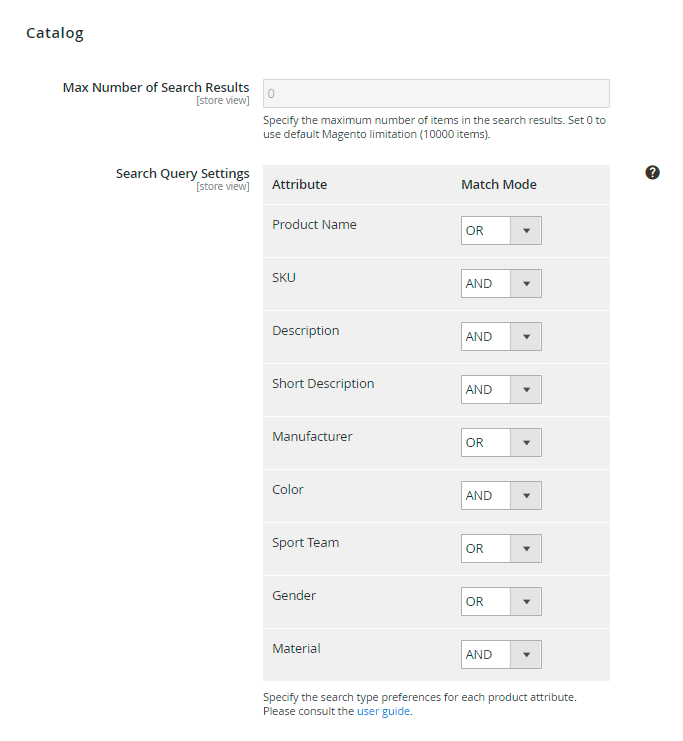
Task: Expand the Sport Team match mode dropdown
Action: (501, 549)
